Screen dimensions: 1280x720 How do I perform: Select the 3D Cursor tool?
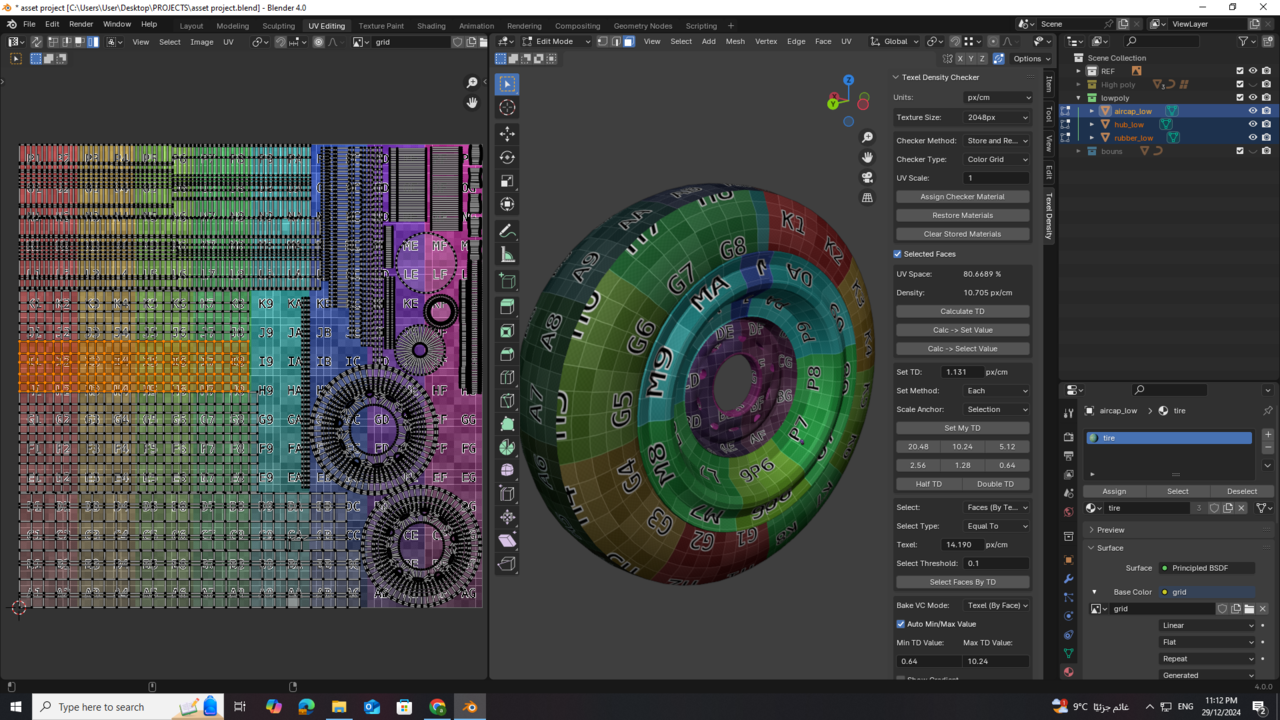(507, 107)
